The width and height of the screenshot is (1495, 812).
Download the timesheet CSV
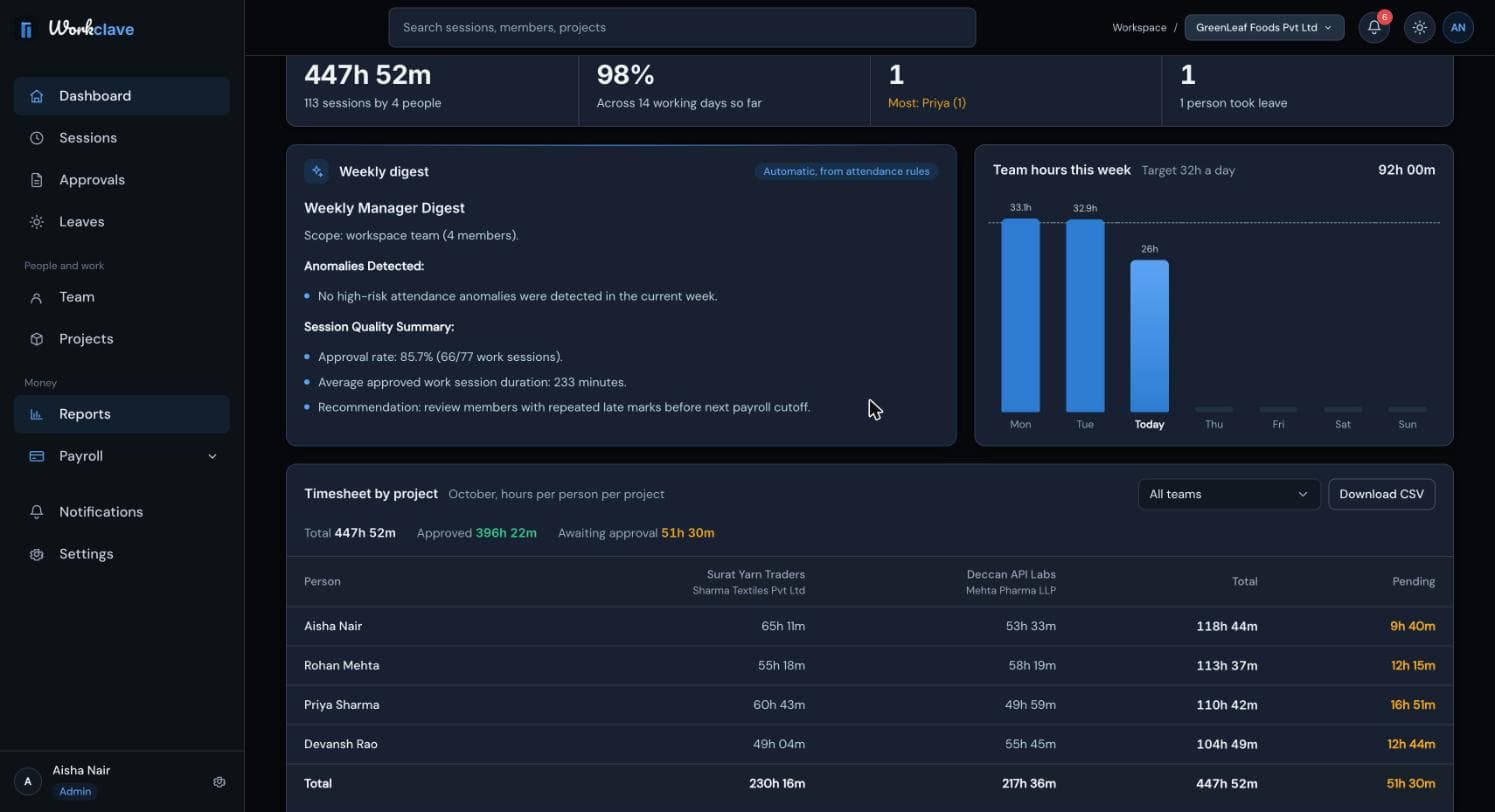1381,494
